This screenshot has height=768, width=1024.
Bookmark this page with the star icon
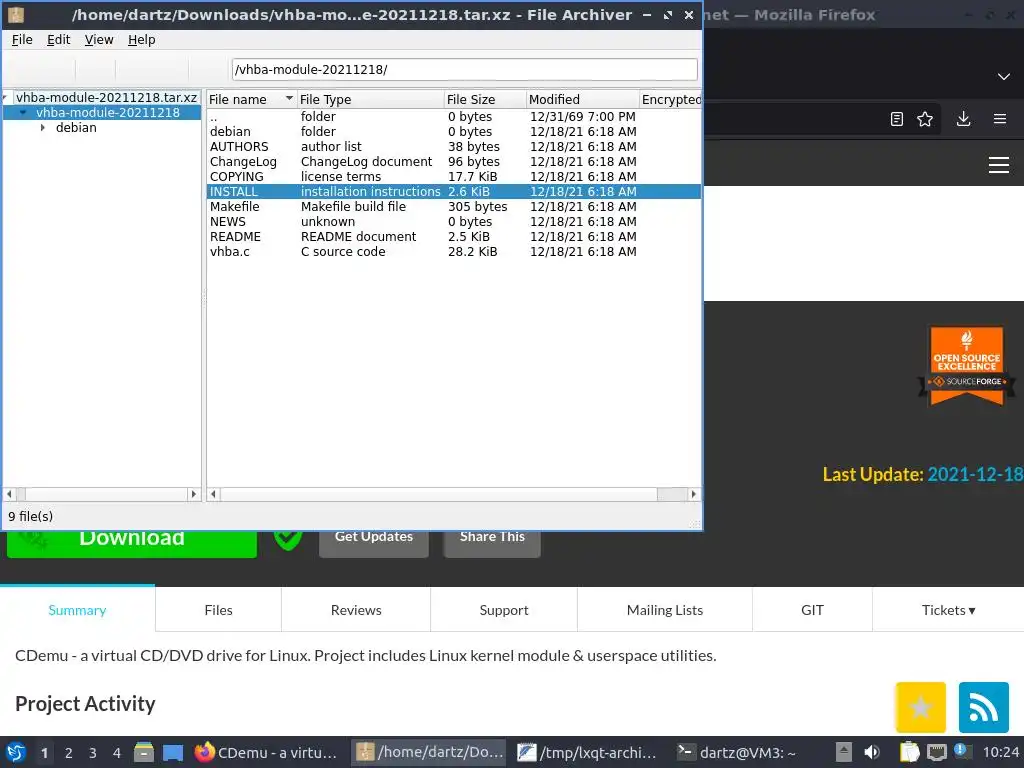[x=925, y=119]
